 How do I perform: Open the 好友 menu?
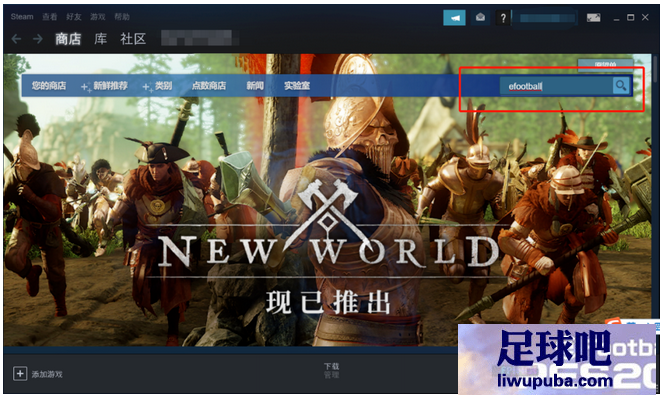[73, 17]
